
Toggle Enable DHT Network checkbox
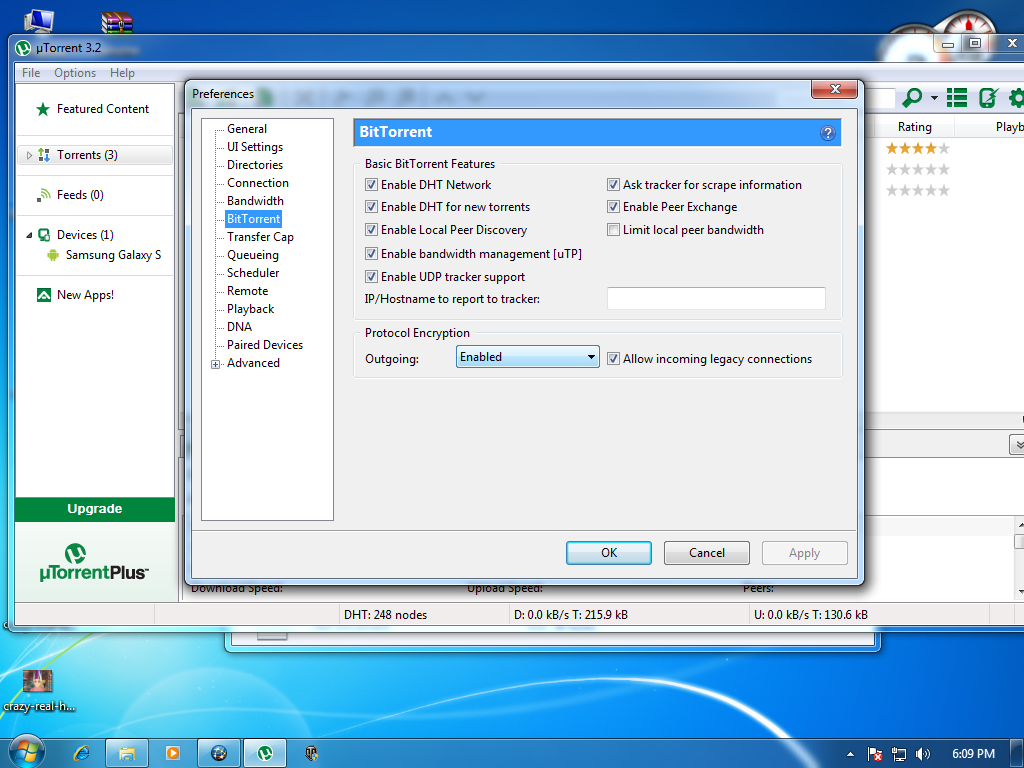point(371,185)
